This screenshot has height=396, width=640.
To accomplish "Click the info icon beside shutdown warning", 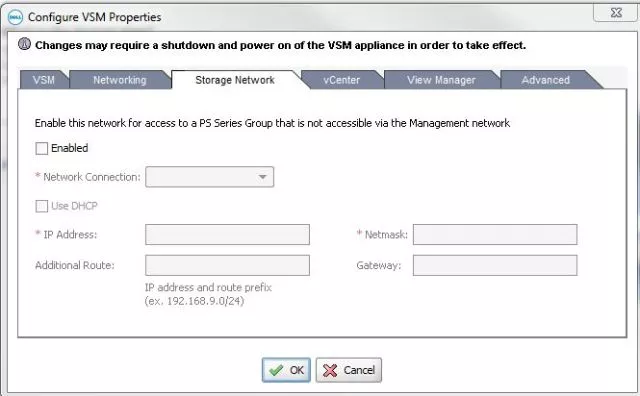I will tap(25, 44).
